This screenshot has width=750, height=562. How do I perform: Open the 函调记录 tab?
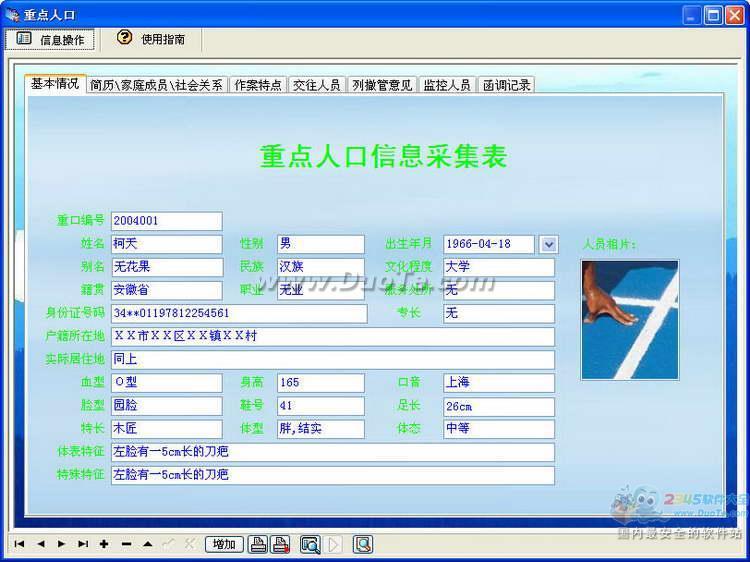click(506, 85)
